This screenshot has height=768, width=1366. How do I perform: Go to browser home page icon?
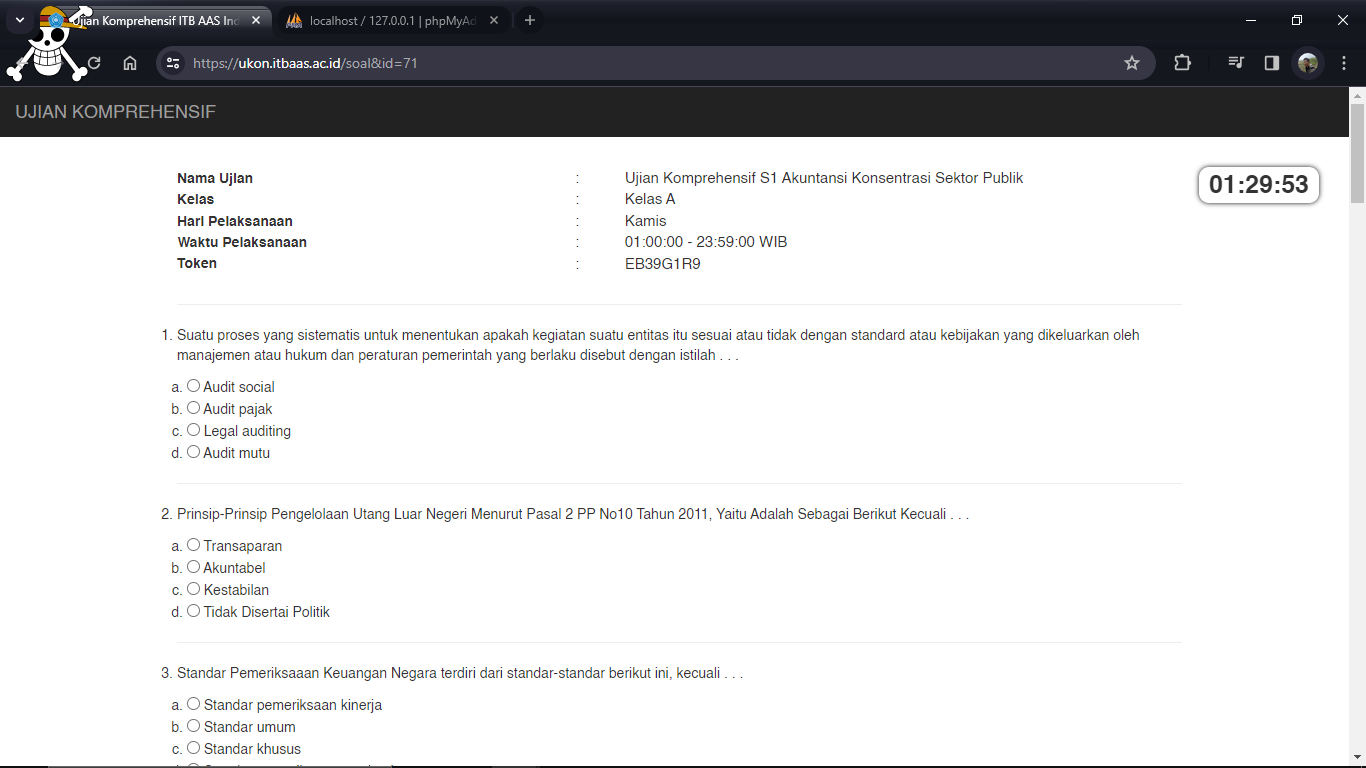point(130,63)
